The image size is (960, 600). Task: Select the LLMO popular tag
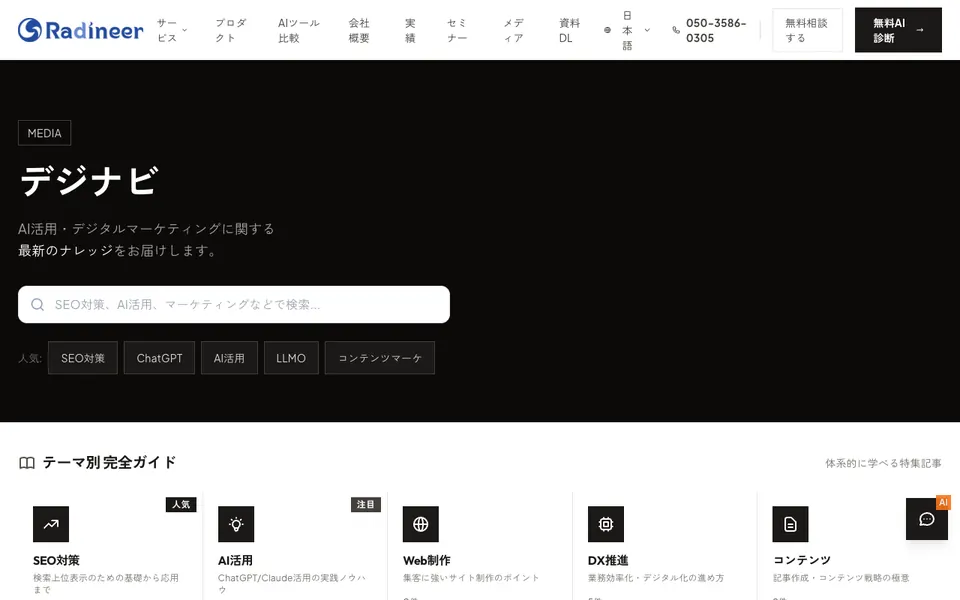[291, 358]
